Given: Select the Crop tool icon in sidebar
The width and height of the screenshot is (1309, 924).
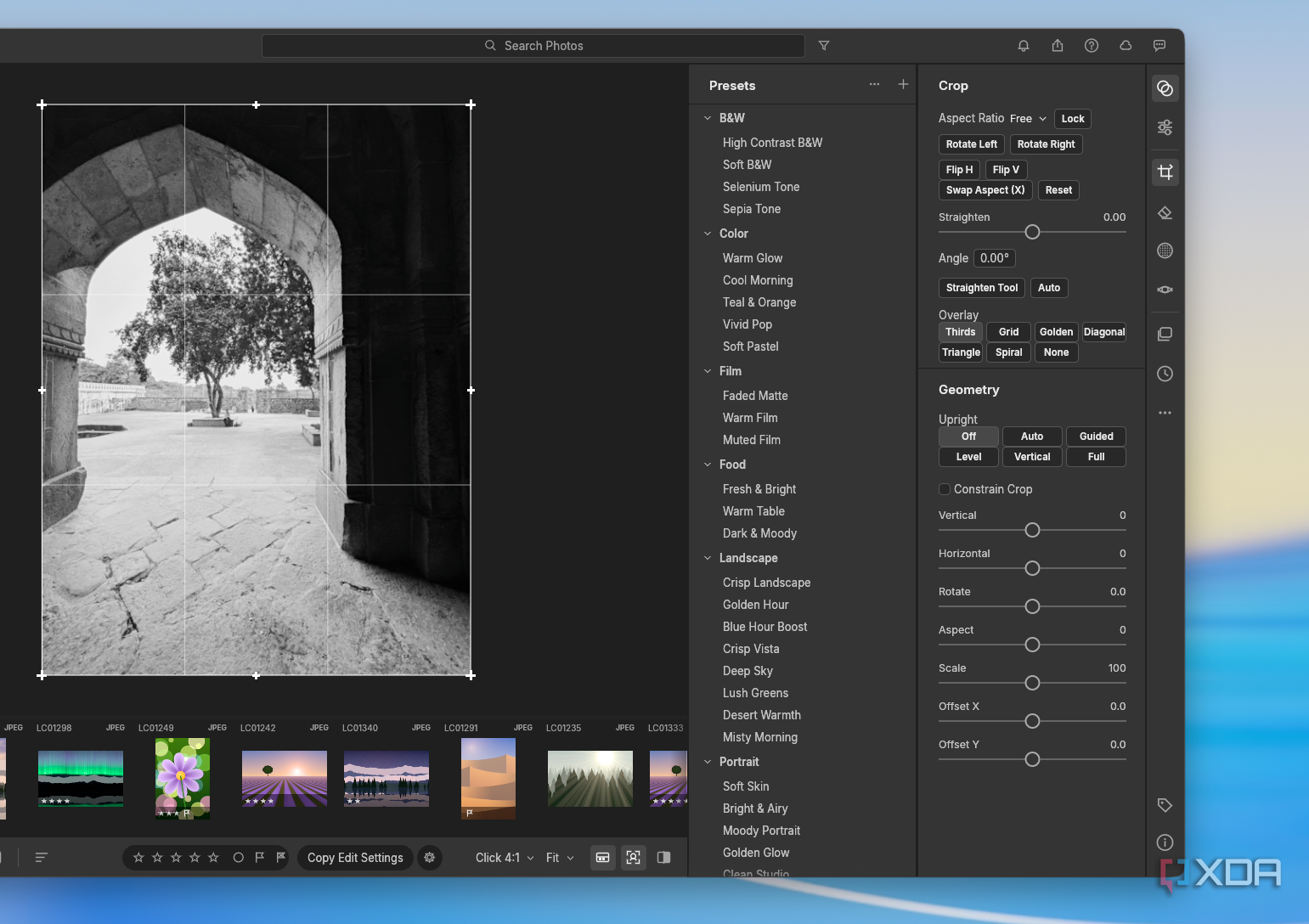Looking at the screenshot, I should [x=1165, y=172].
